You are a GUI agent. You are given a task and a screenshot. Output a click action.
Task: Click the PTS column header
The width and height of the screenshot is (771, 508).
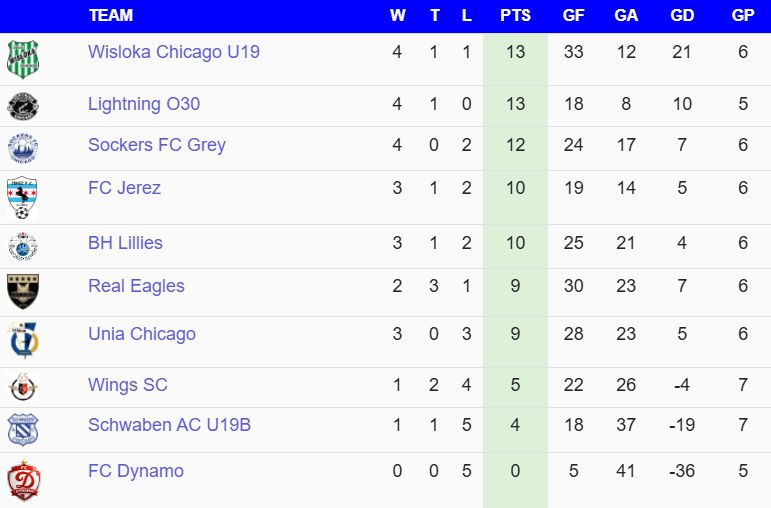click(x=515, y=16)
